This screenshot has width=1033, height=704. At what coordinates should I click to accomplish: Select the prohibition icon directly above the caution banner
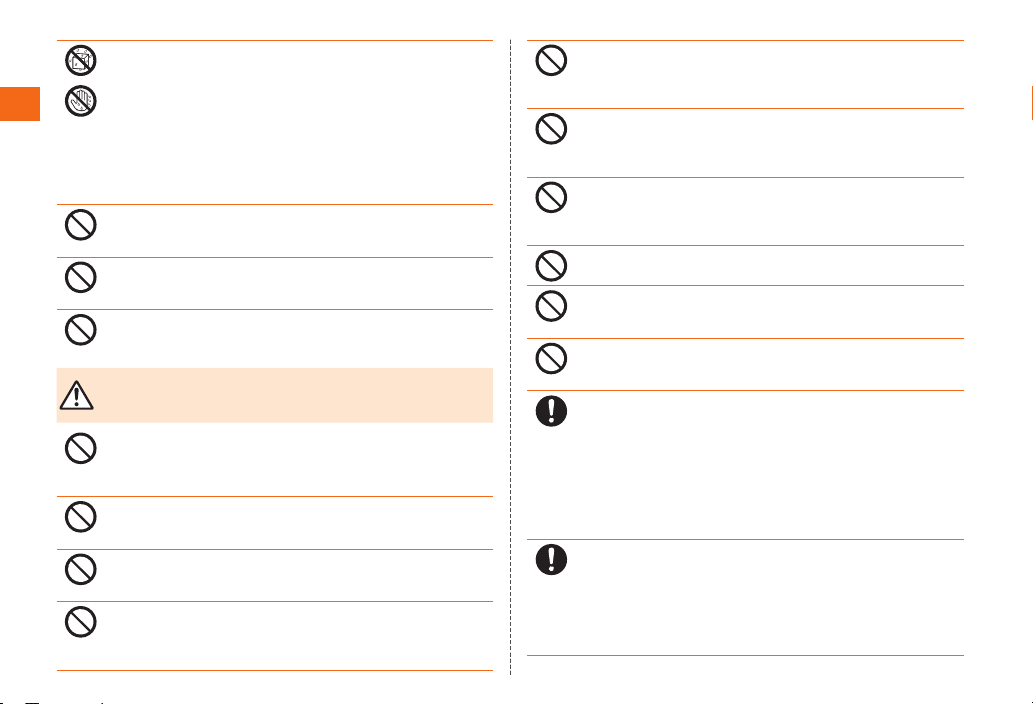click(x=81, y=330)
